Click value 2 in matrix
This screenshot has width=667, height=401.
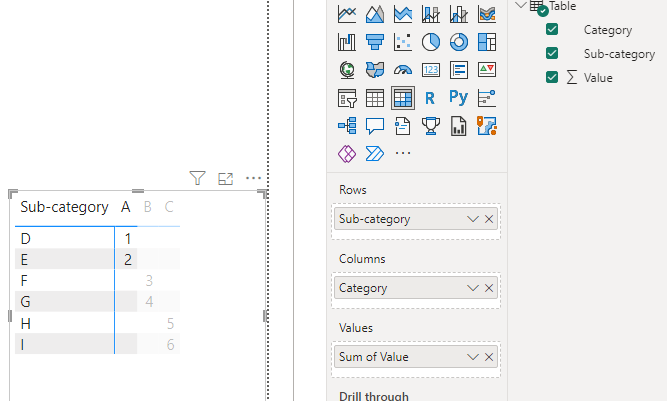(128, 259)
